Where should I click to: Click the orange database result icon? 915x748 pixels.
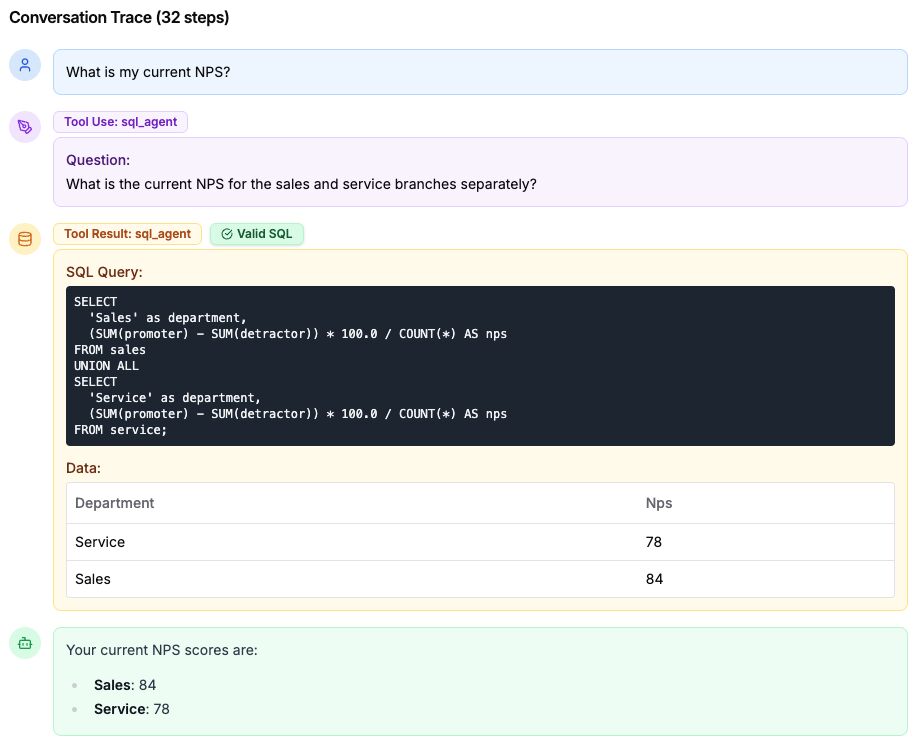[x=25, y=239]
